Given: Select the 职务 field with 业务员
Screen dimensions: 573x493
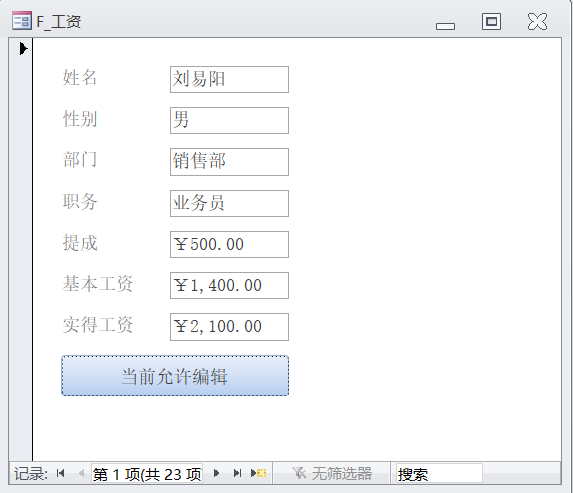Looking at the screenshot, I should tap(229, 203).
